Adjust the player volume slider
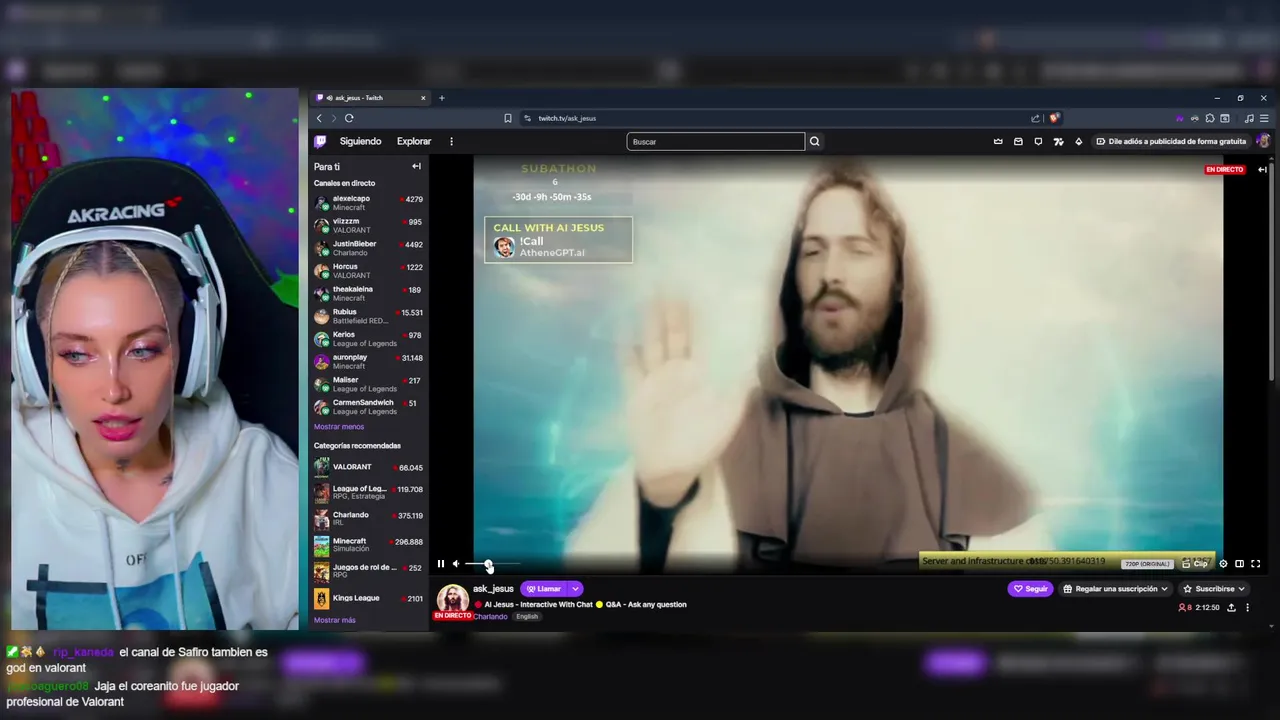Viewport: 1280px width, 720px height. pyautogui.click(x=492, y=565)
